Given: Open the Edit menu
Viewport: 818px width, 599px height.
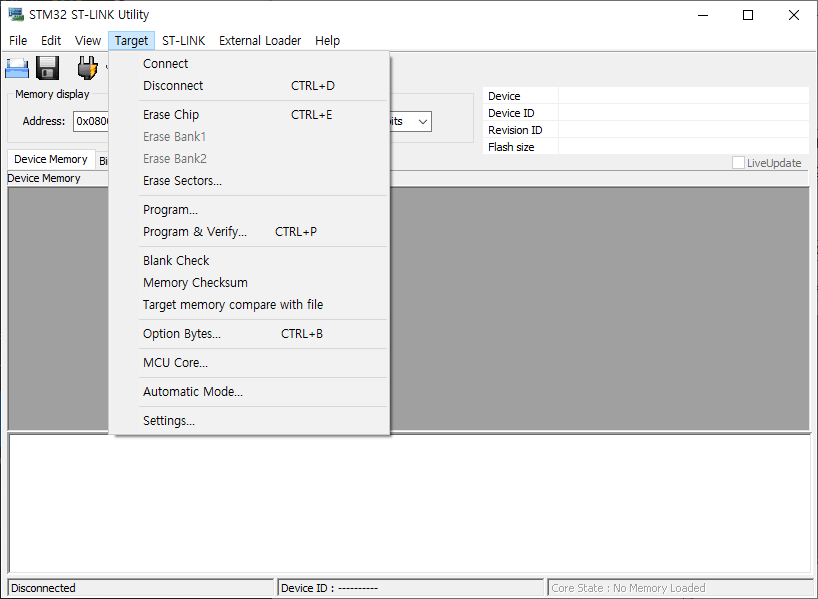Looking at the screenshot, I should (51, 41).
